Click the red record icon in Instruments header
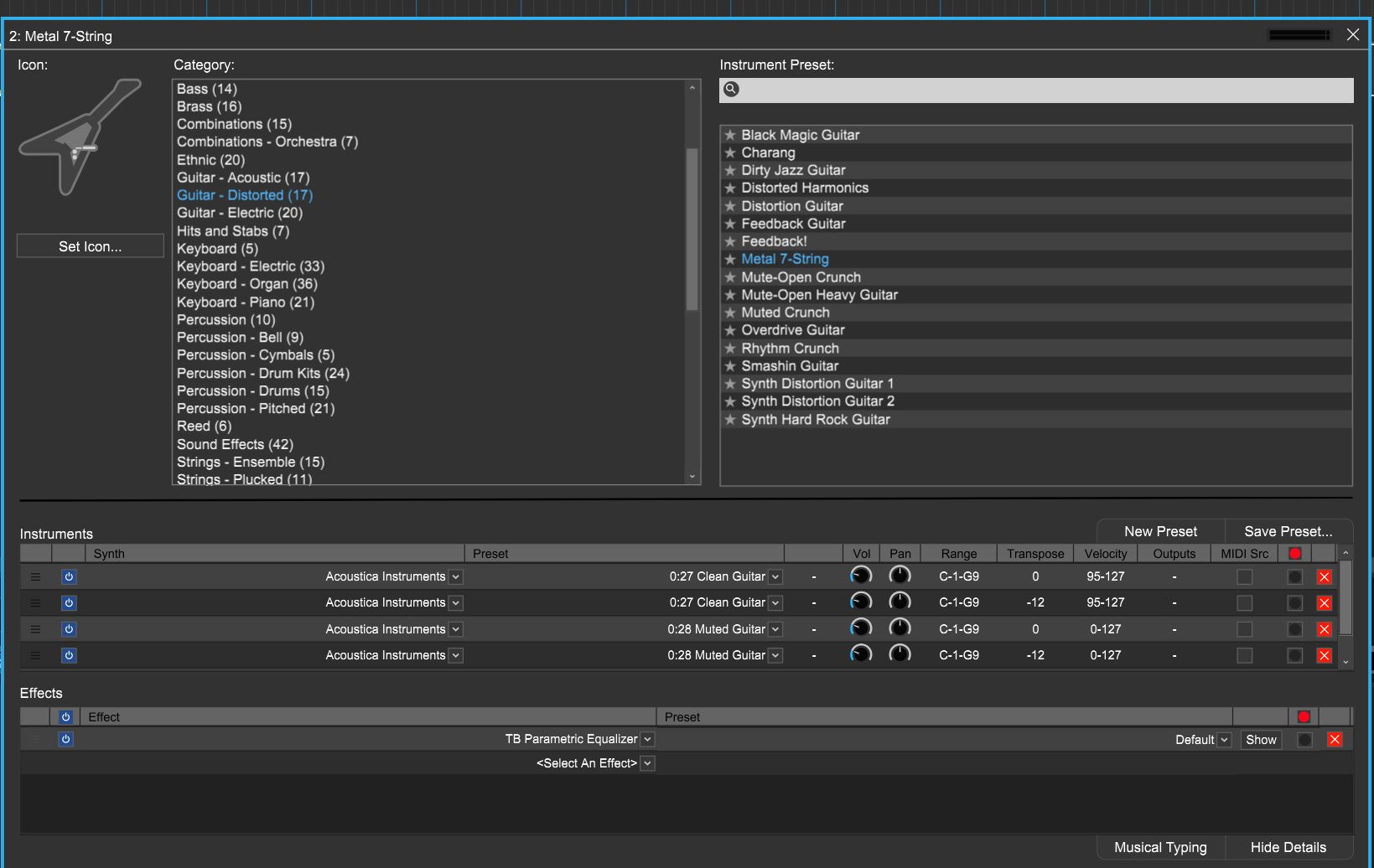1374x868 pixels. coord(1295,554)
